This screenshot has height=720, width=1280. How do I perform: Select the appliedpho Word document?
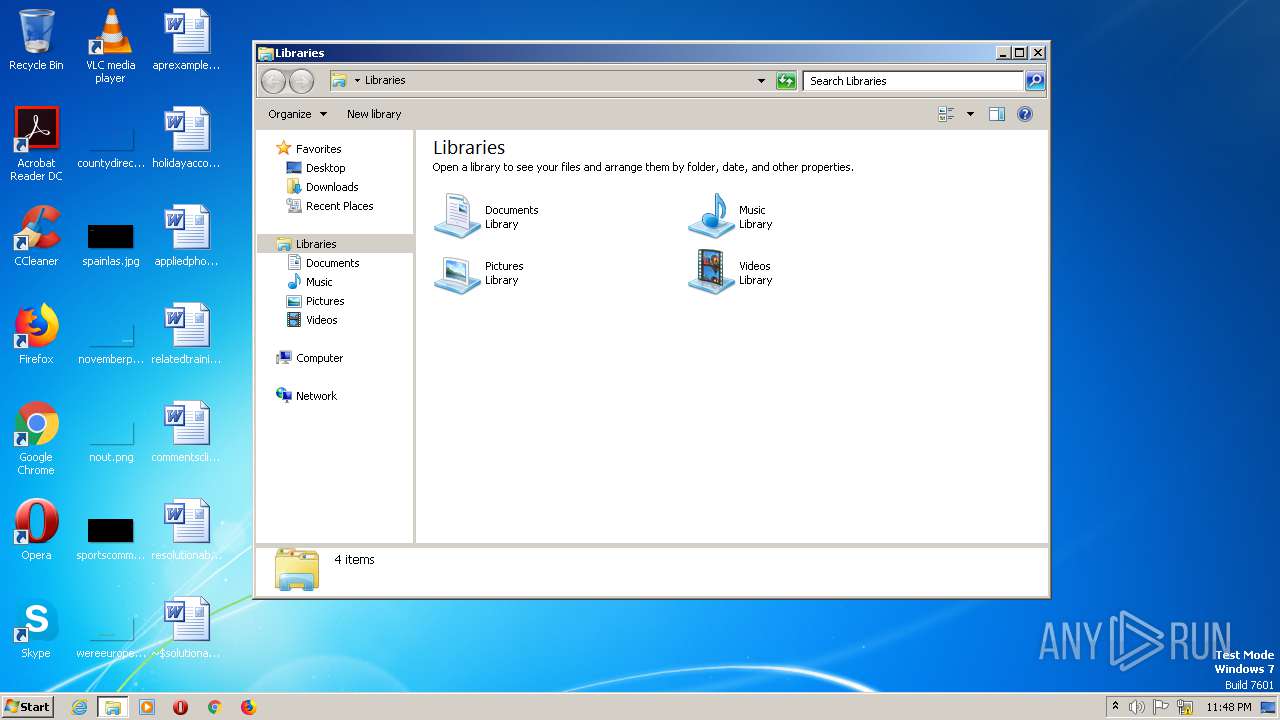point(186,236)
